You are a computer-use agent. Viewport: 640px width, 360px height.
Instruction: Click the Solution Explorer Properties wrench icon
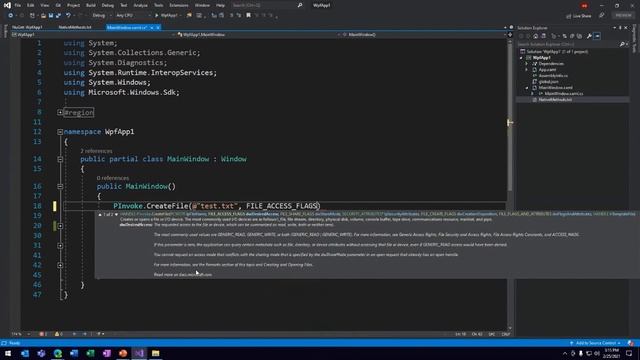589,36
